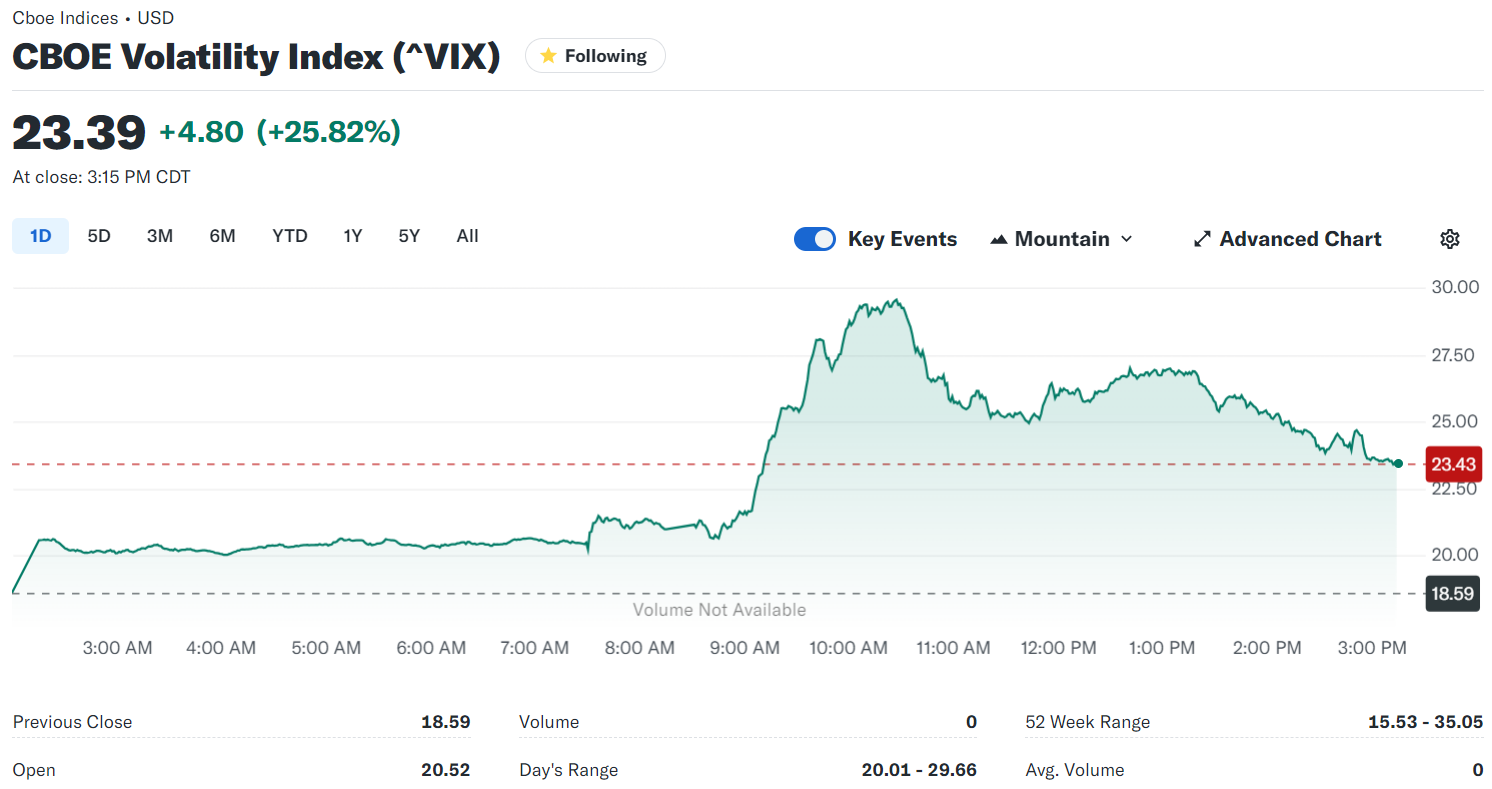The width and height of the screenshot is (1492, 789).
Task: Click the 12:00 PM x-axis label
Action: coord(1058,648)
